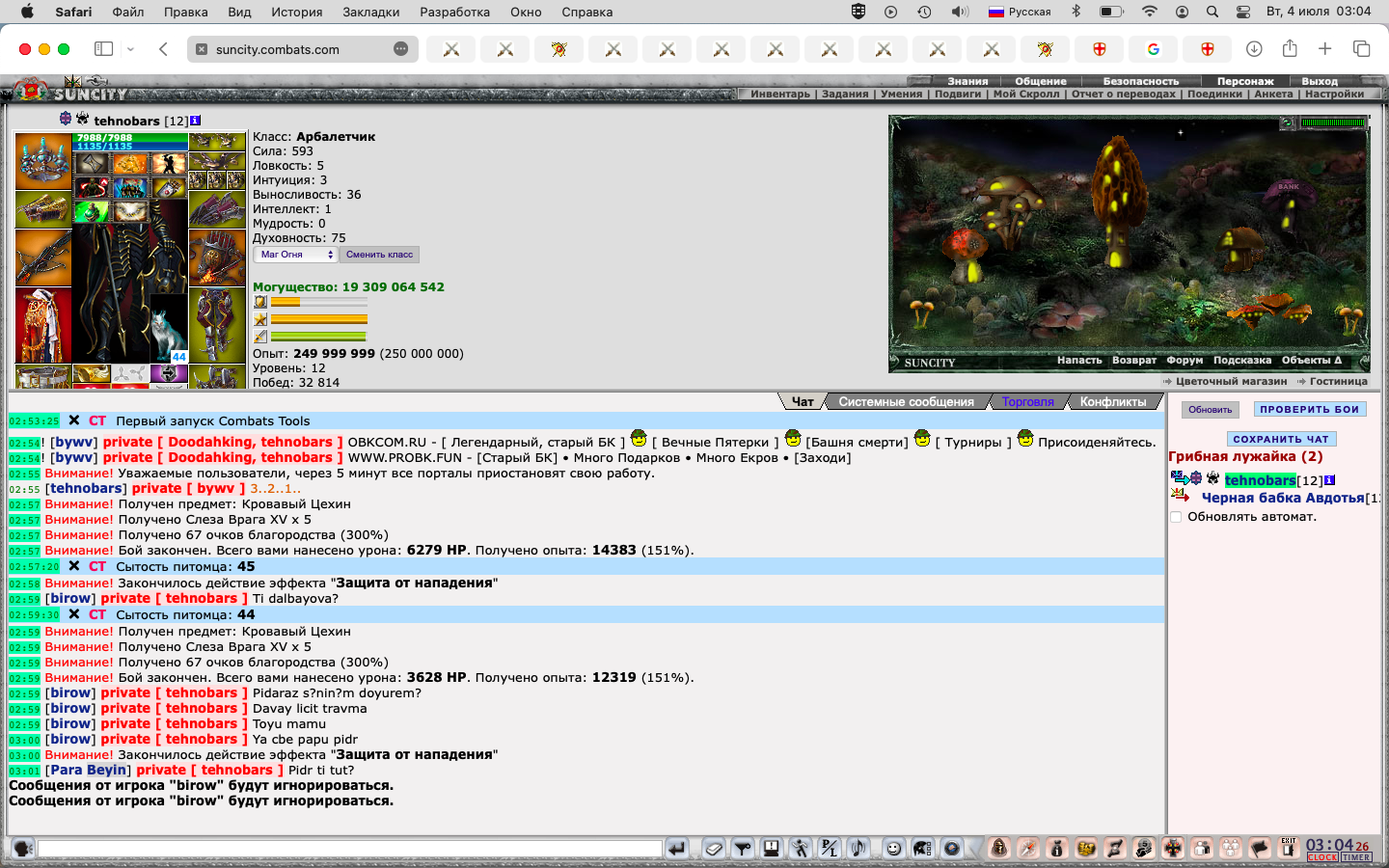Click the black flag icon
1389x868 pixels.
click(1260, 848)
